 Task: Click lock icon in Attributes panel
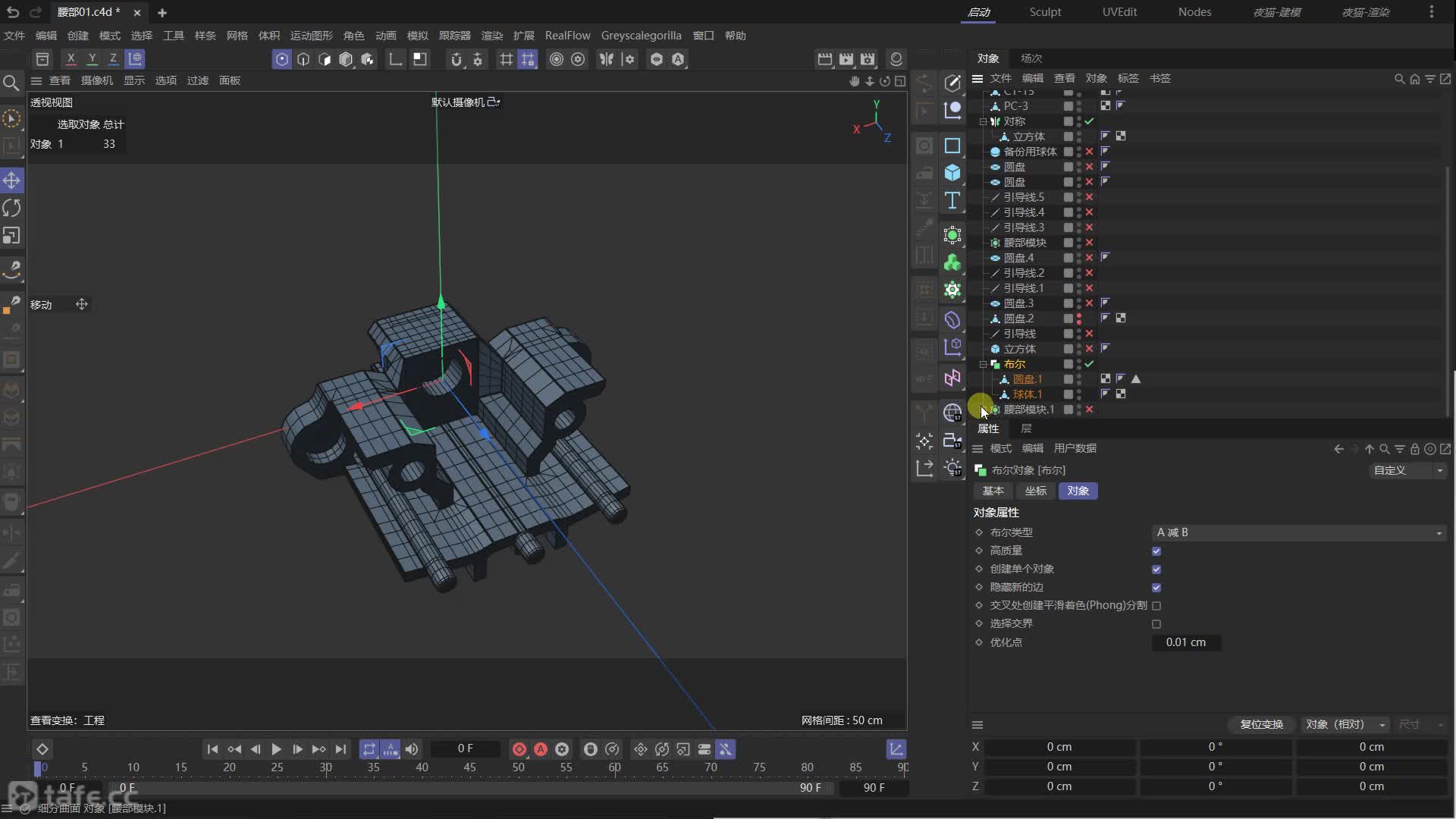tap(1414, 449)
